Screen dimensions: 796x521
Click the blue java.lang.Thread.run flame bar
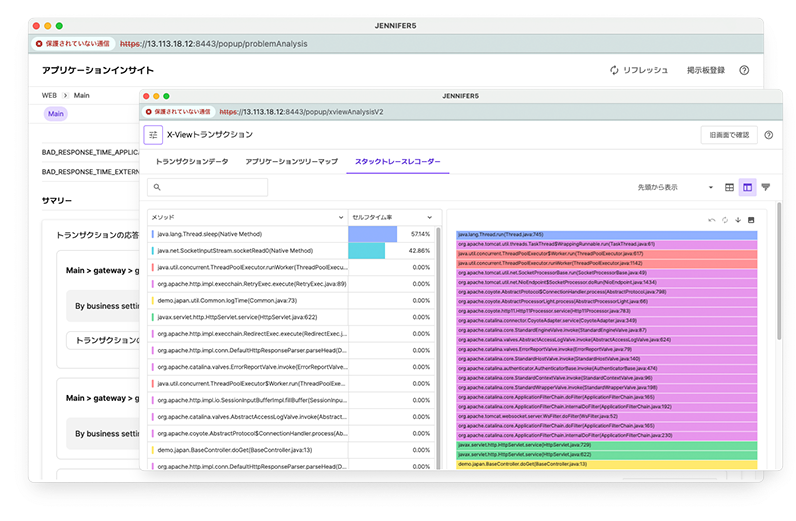coord(606,234)
